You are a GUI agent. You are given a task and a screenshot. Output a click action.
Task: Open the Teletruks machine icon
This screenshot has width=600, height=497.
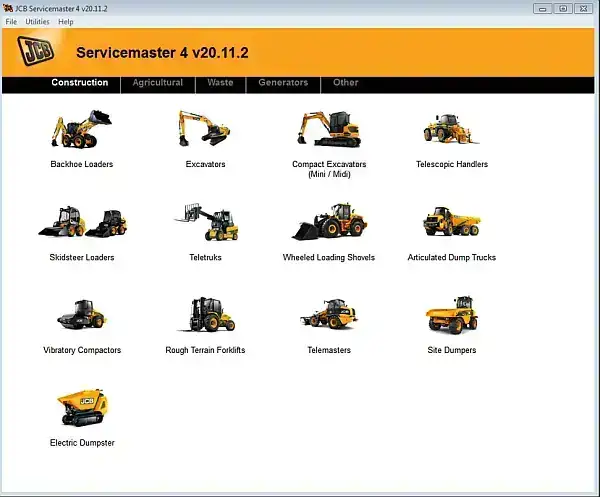tap(206, 222)
